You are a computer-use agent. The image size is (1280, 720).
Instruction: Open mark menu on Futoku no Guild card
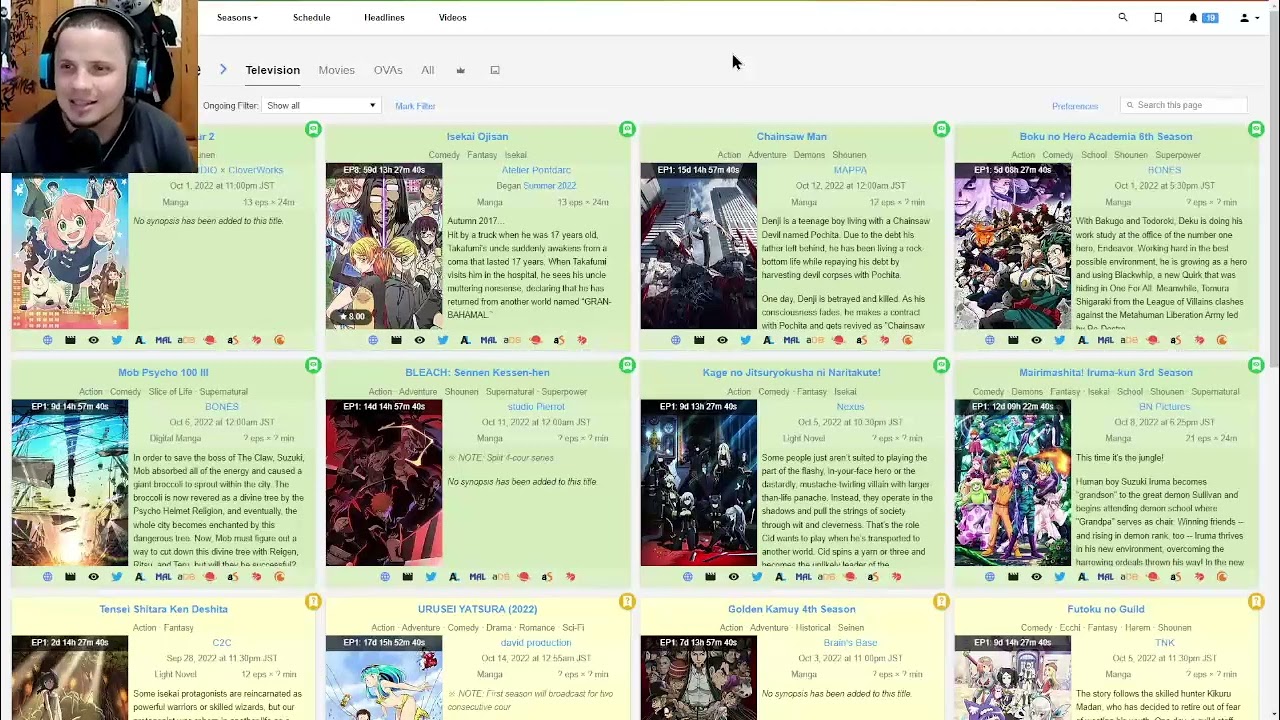pos(1256,601)
